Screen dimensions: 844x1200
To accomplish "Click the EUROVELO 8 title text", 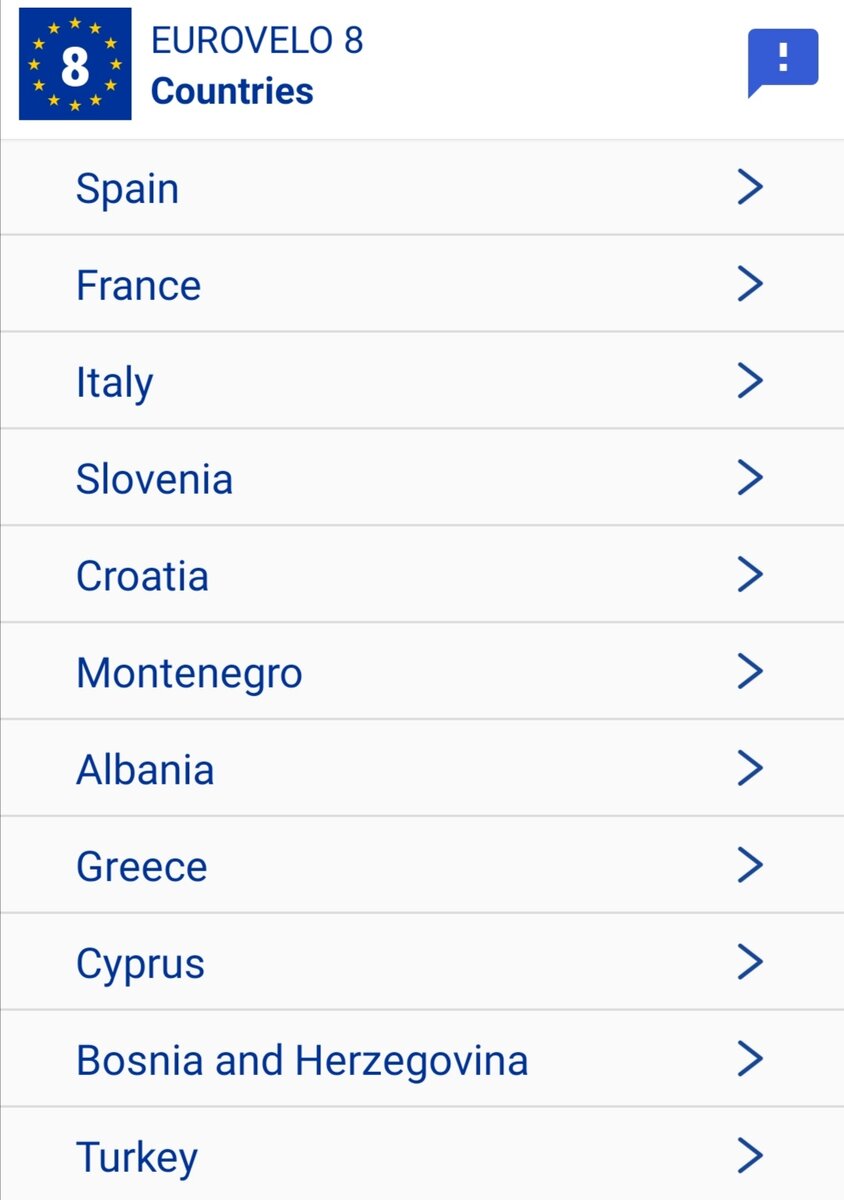I will 257,41.
